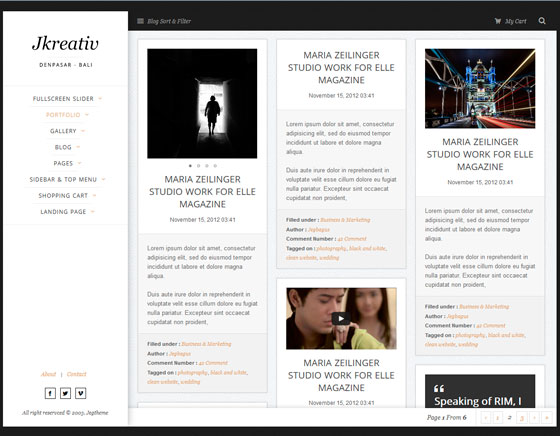Open post title below the silhouette photo
This screenshot has width=560, height=436.
pyautogui.click(x=202, y=192)
